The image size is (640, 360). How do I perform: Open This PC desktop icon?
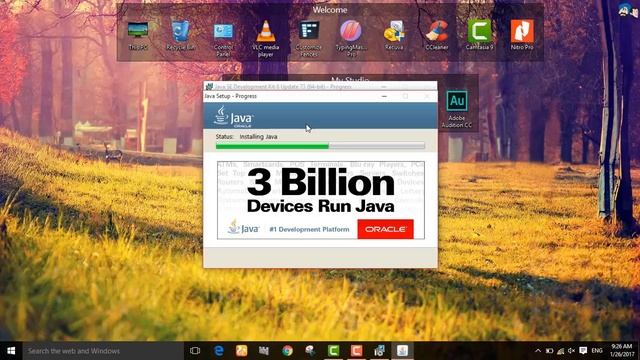pos(138,36)
